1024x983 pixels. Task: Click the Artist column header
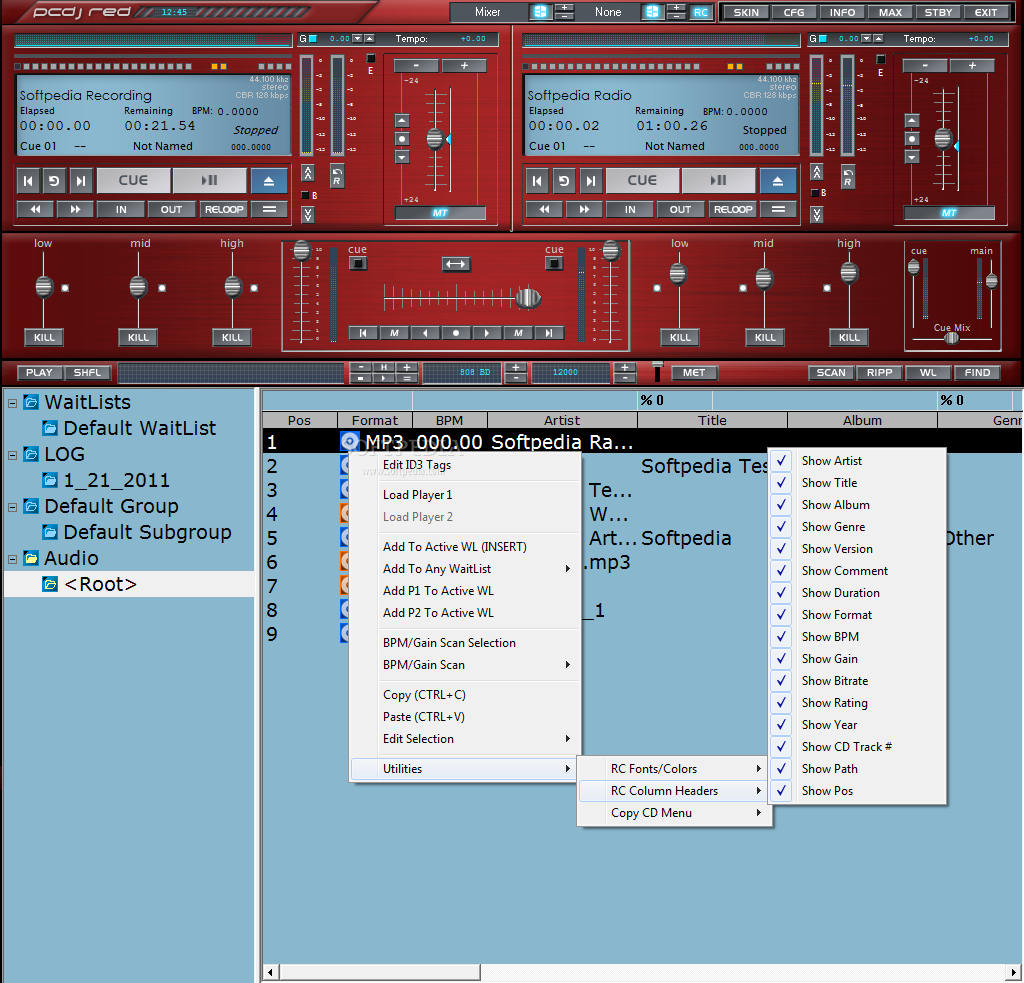[x=562, y=421]
